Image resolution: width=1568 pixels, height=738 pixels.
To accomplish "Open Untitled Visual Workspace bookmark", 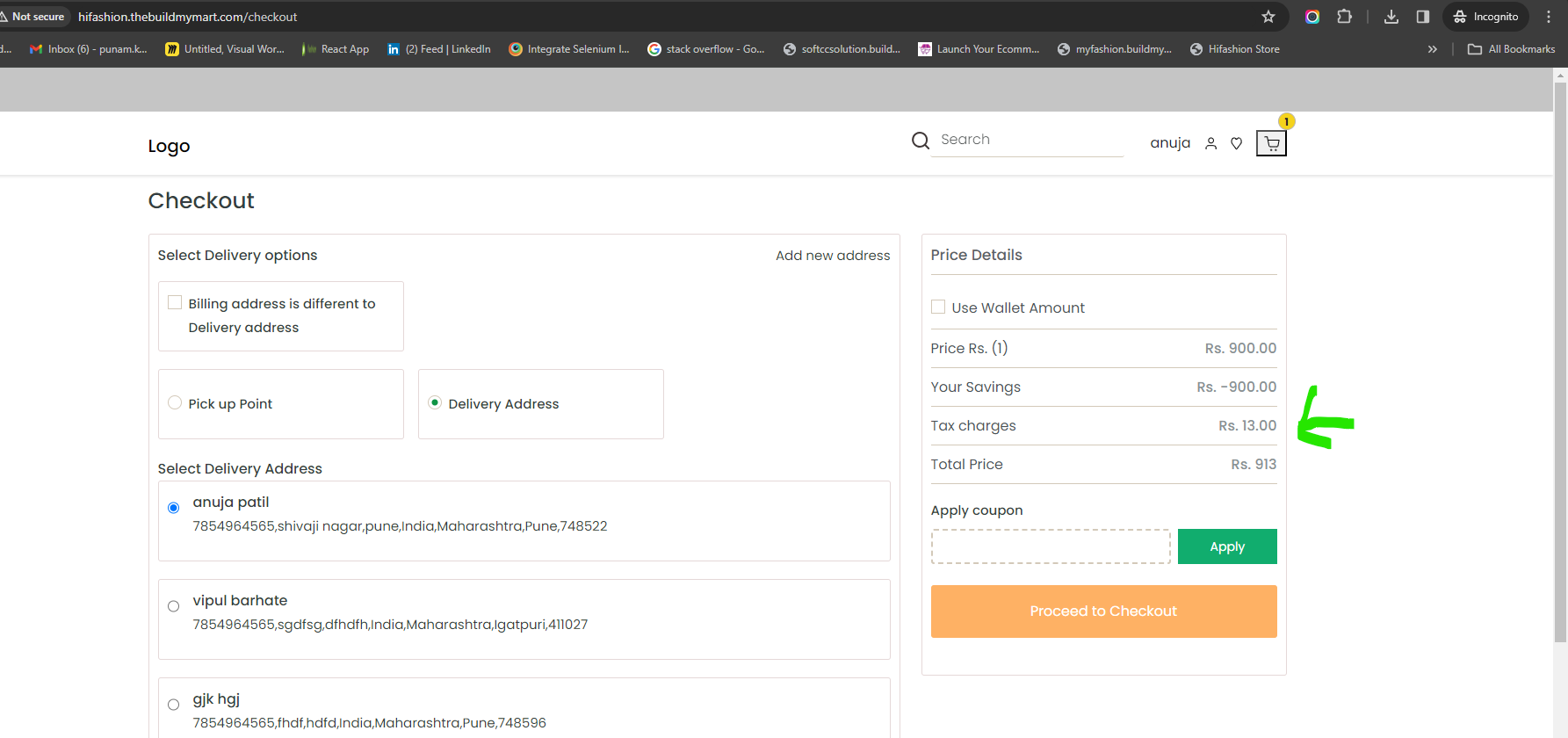I will pos(225,49).
